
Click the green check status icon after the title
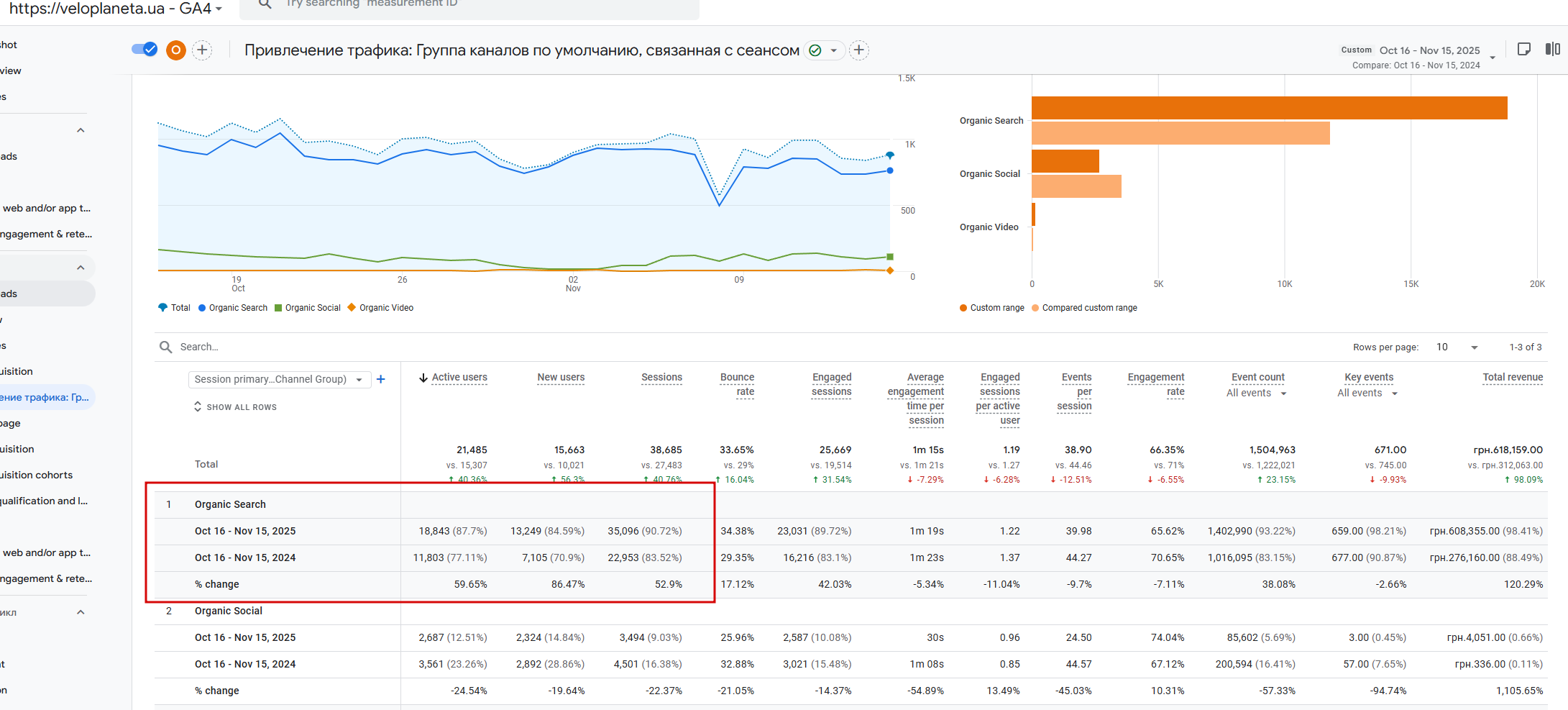click(815, 50)
